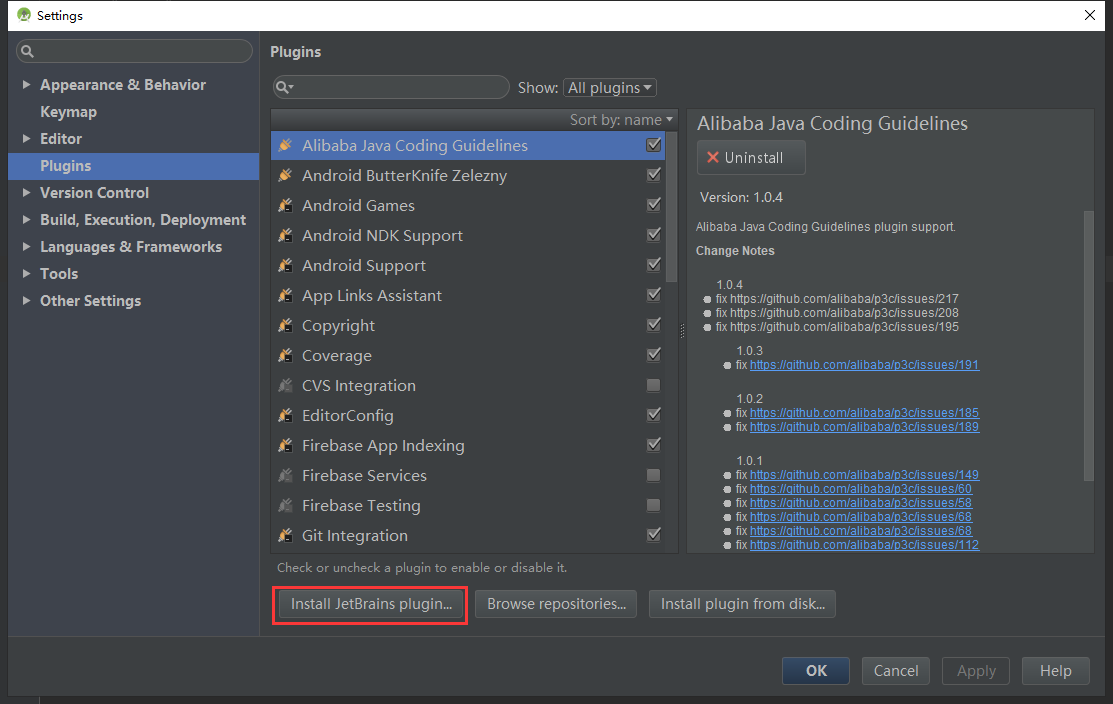Screen dimensions: 1113x704
Task: Click the plugin icon beside Android ButterKnife Zelezny
Action: click(x=285, y=175)
